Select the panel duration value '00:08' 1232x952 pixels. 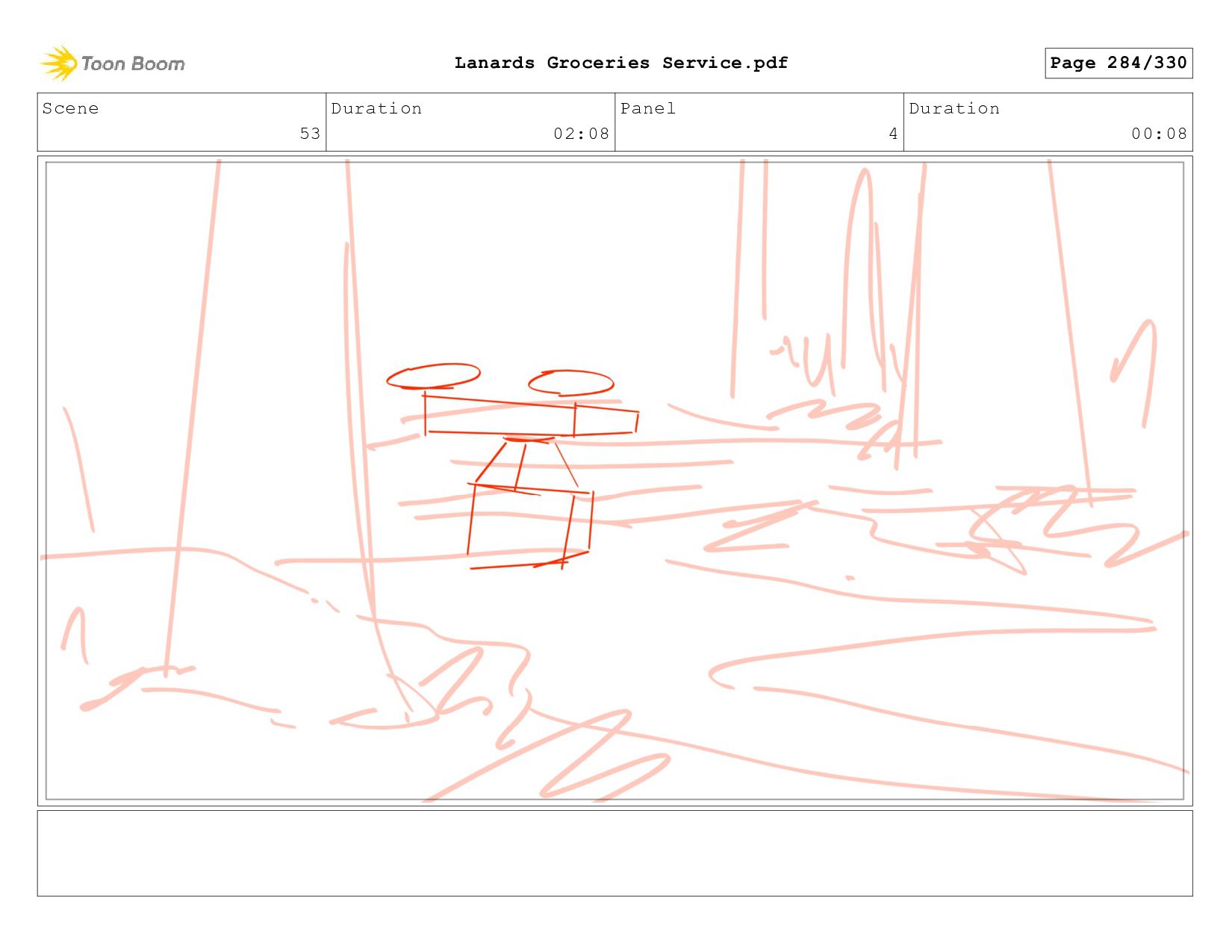[1159, 134]
